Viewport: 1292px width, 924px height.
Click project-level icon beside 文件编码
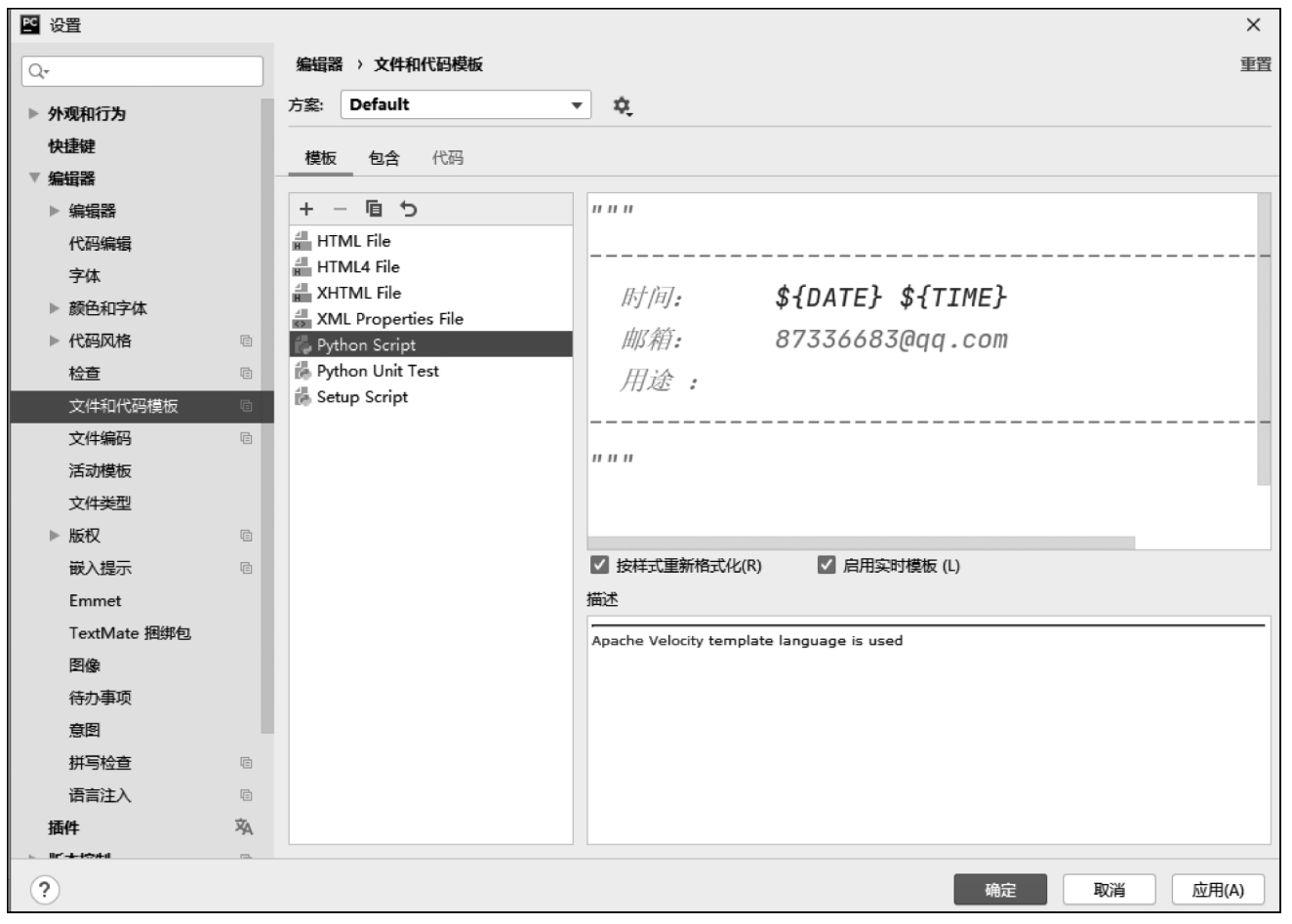point(246,438)
